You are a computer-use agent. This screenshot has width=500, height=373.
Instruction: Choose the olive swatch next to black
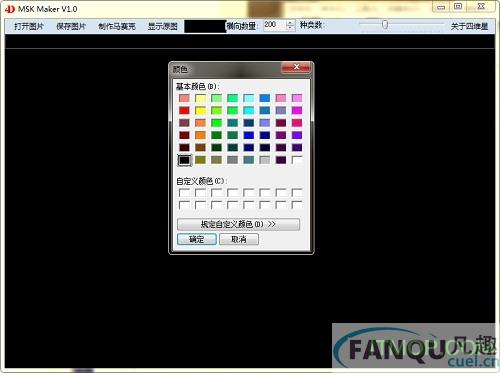coord(200,160)
